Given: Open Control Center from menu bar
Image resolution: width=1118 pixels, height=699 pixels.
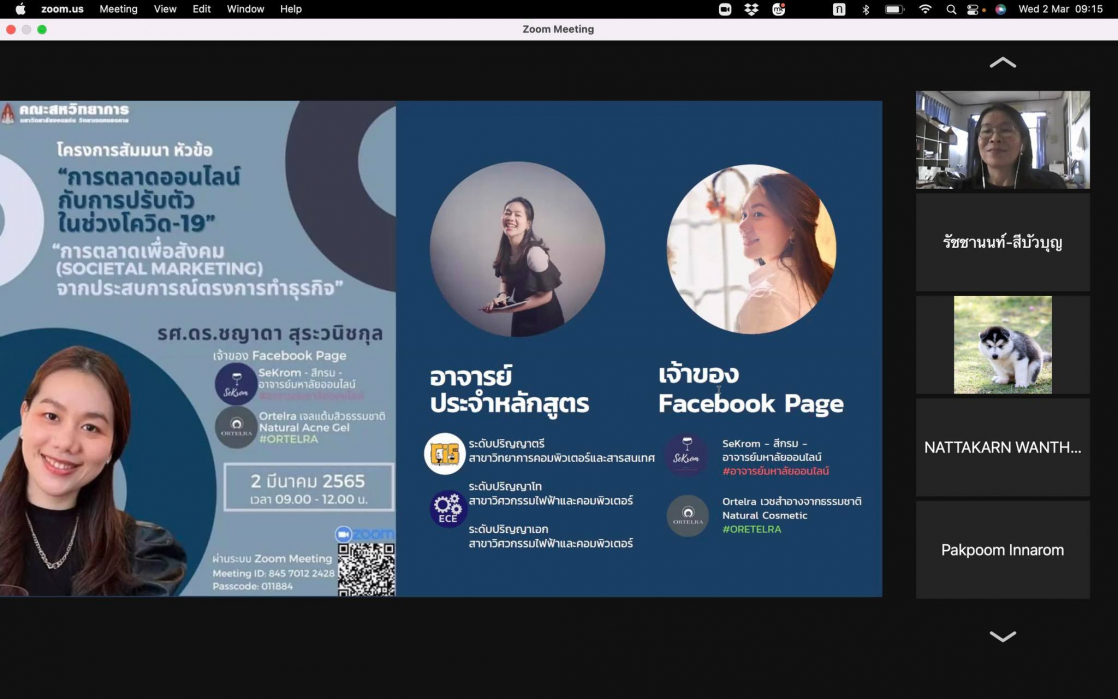Looking at the screenshot, I should pos(975,9).
